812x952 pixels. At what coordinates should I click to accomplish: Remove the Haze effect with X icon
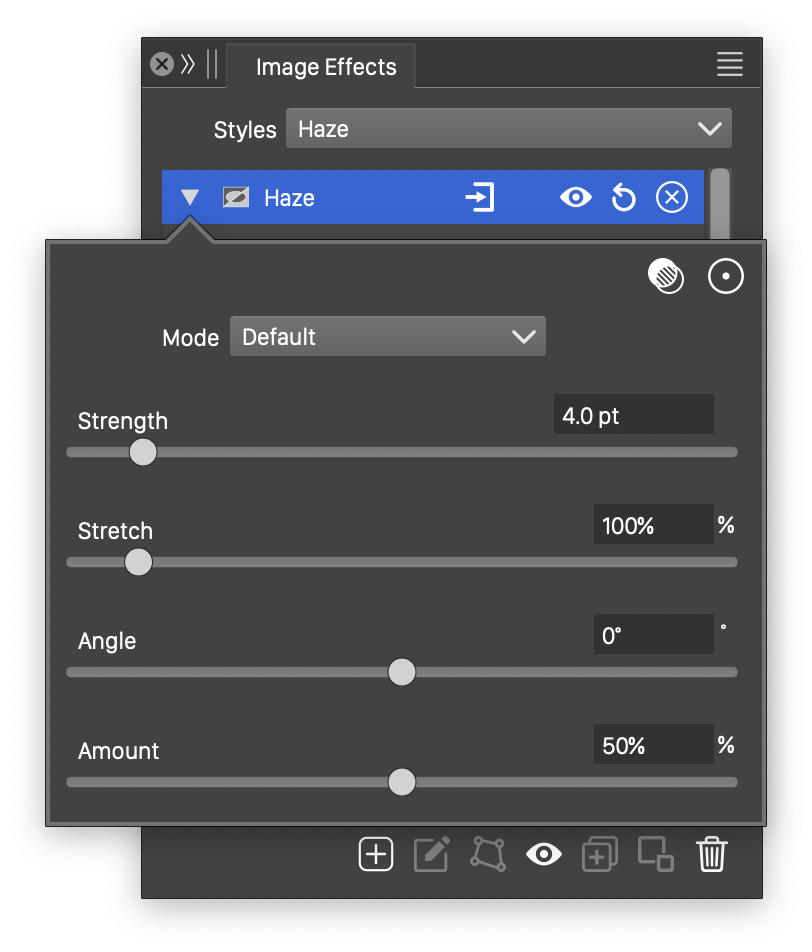(671, 198)
